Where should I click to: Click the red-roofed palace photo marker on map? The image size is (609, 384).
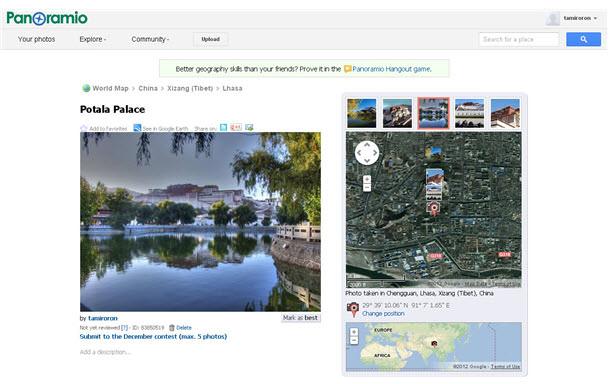(x=435, y=176)
